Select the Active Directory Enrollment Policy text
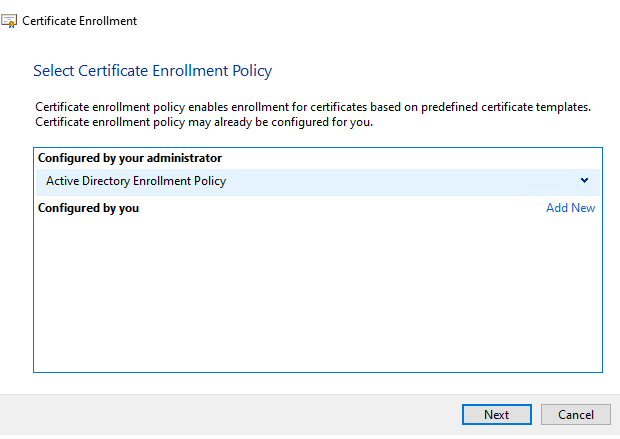The height and width of the screenshot is (439, 620). tap(136, 181)
